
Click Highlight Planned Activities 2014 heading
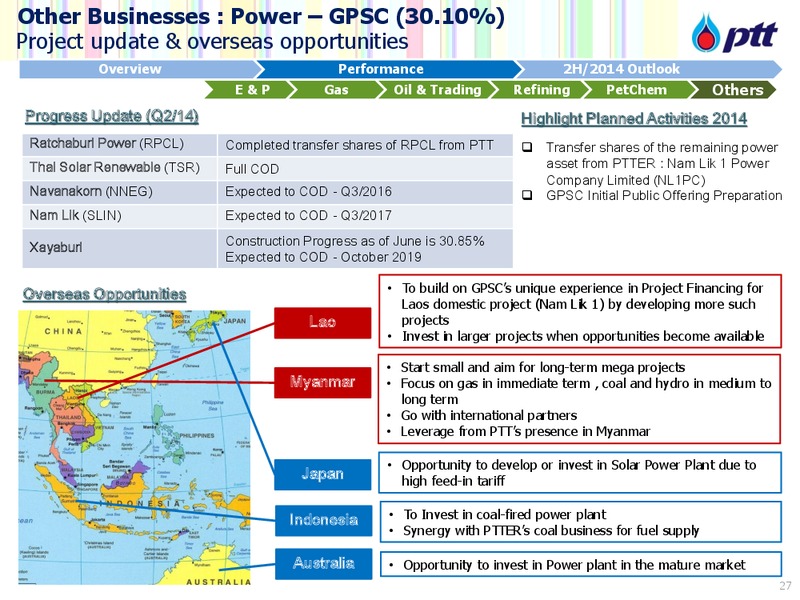click(x=634, y=119)
